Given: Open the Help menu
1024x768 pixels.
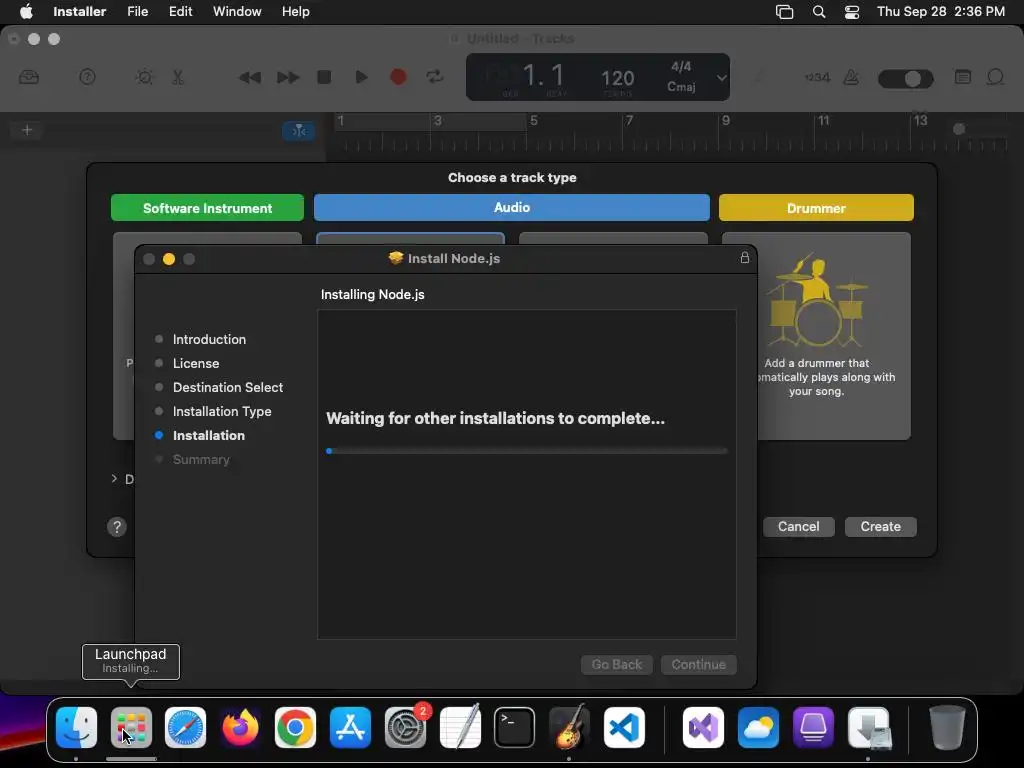Looking at the screenshot, I should pos(295,11).
